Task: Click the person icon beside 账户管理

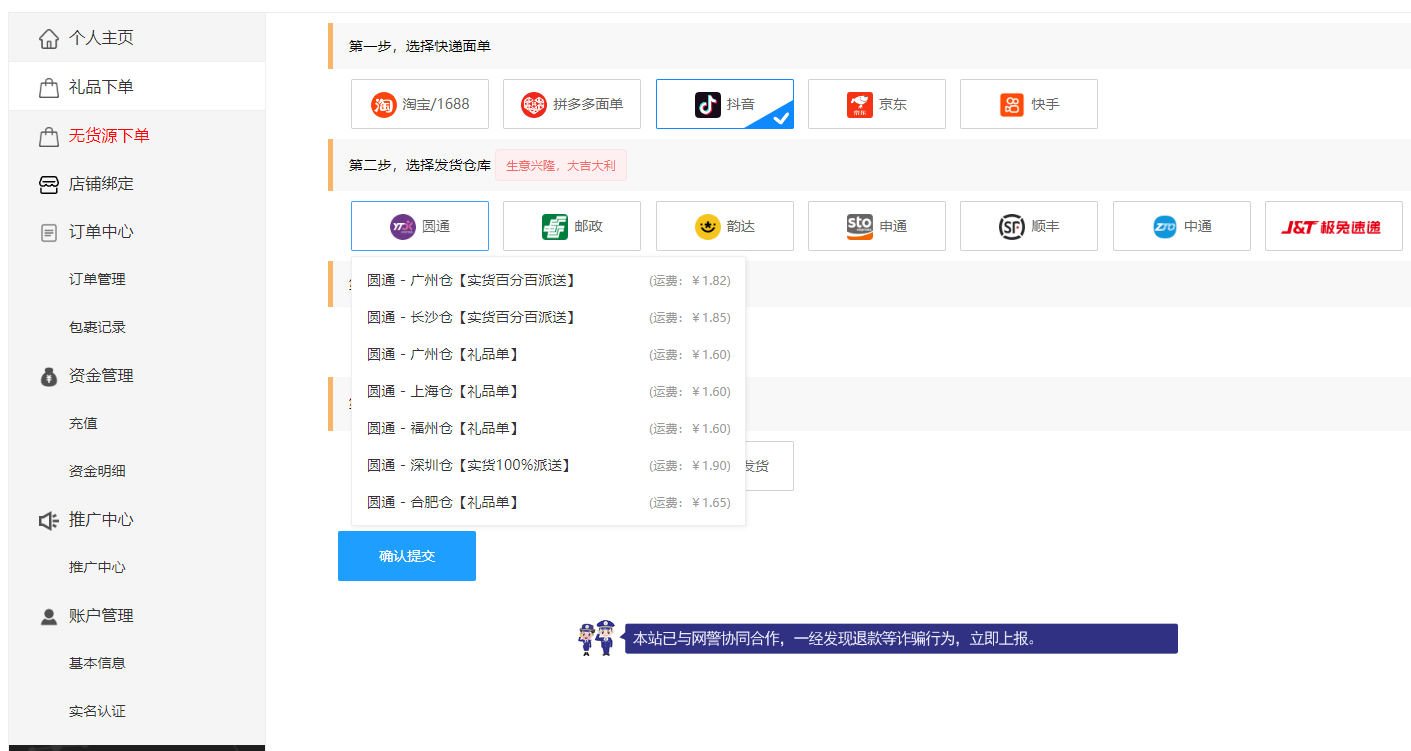Action: pyautogui.click(x=48, y=616)
